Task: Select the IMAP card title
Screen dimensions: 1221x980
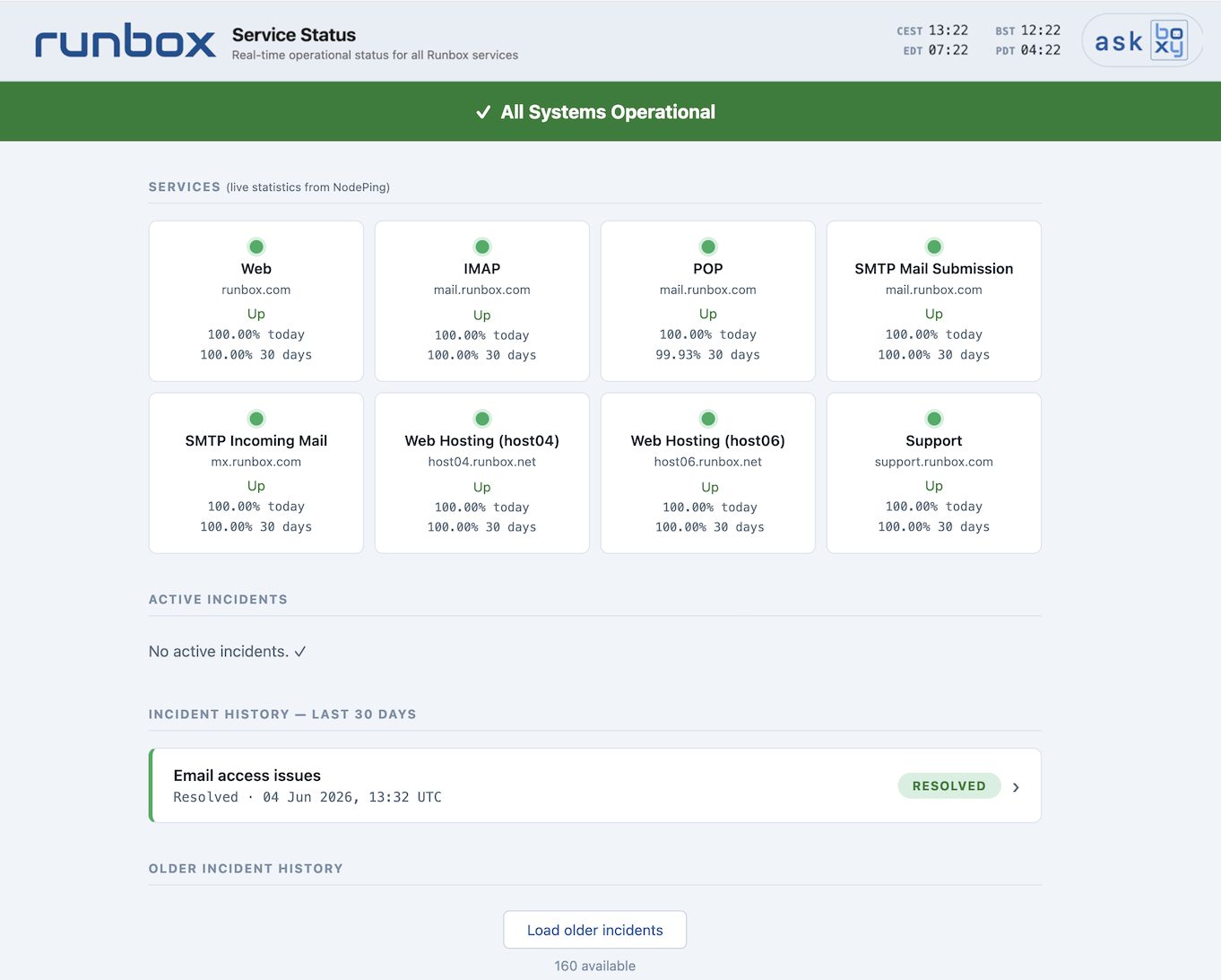Action: [x=482, y=269]
